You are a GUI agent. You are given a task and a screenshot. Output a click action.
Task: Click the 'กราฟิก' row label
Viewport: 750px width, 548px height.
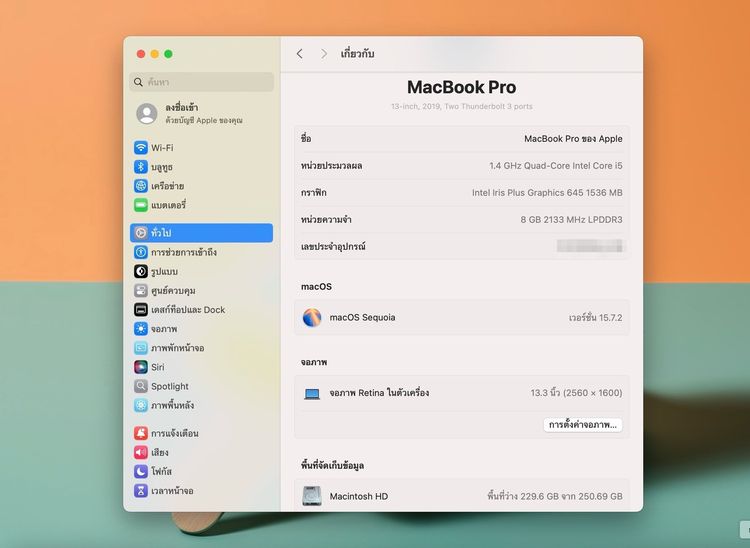tap(314, 193)
